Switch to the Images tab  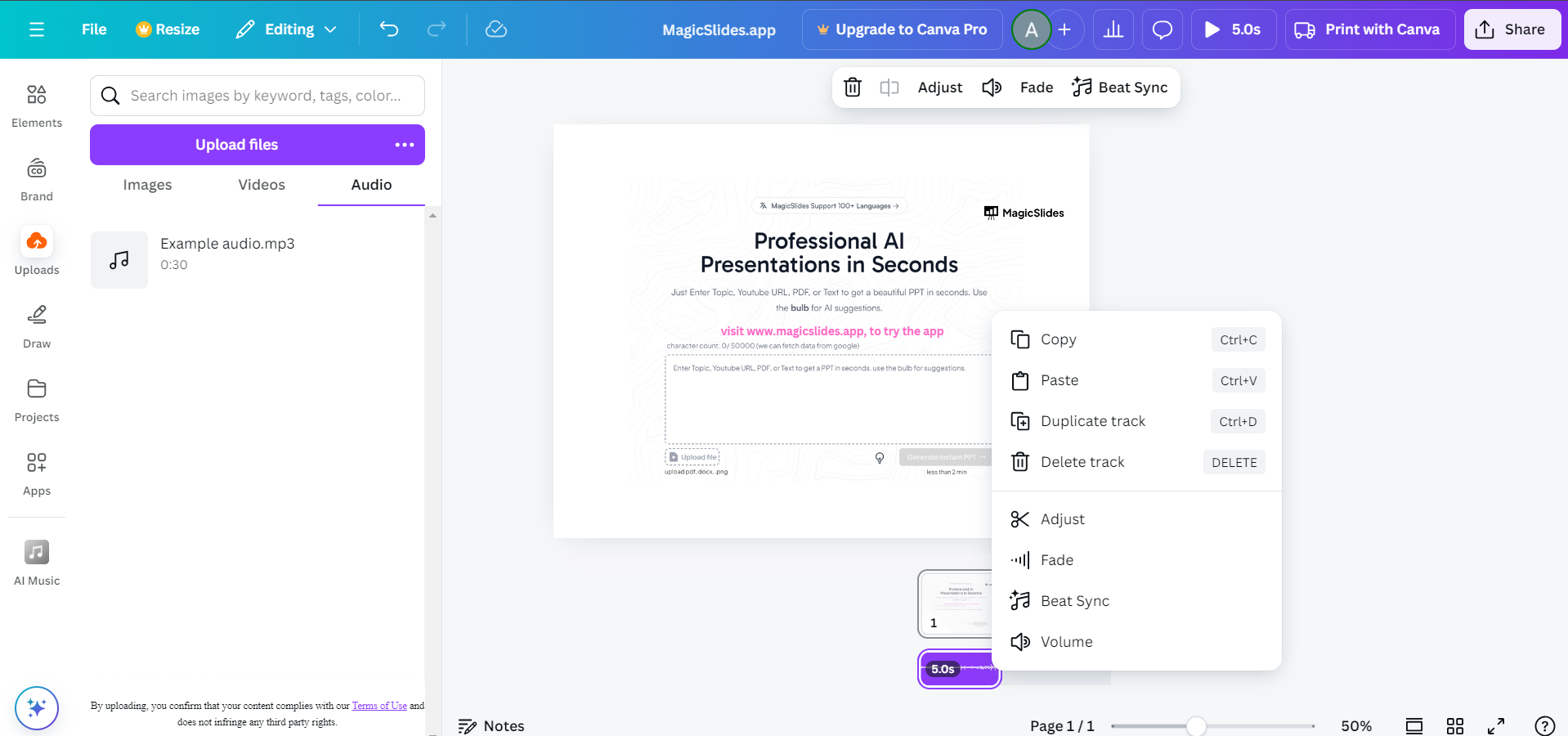pos(147,185)
